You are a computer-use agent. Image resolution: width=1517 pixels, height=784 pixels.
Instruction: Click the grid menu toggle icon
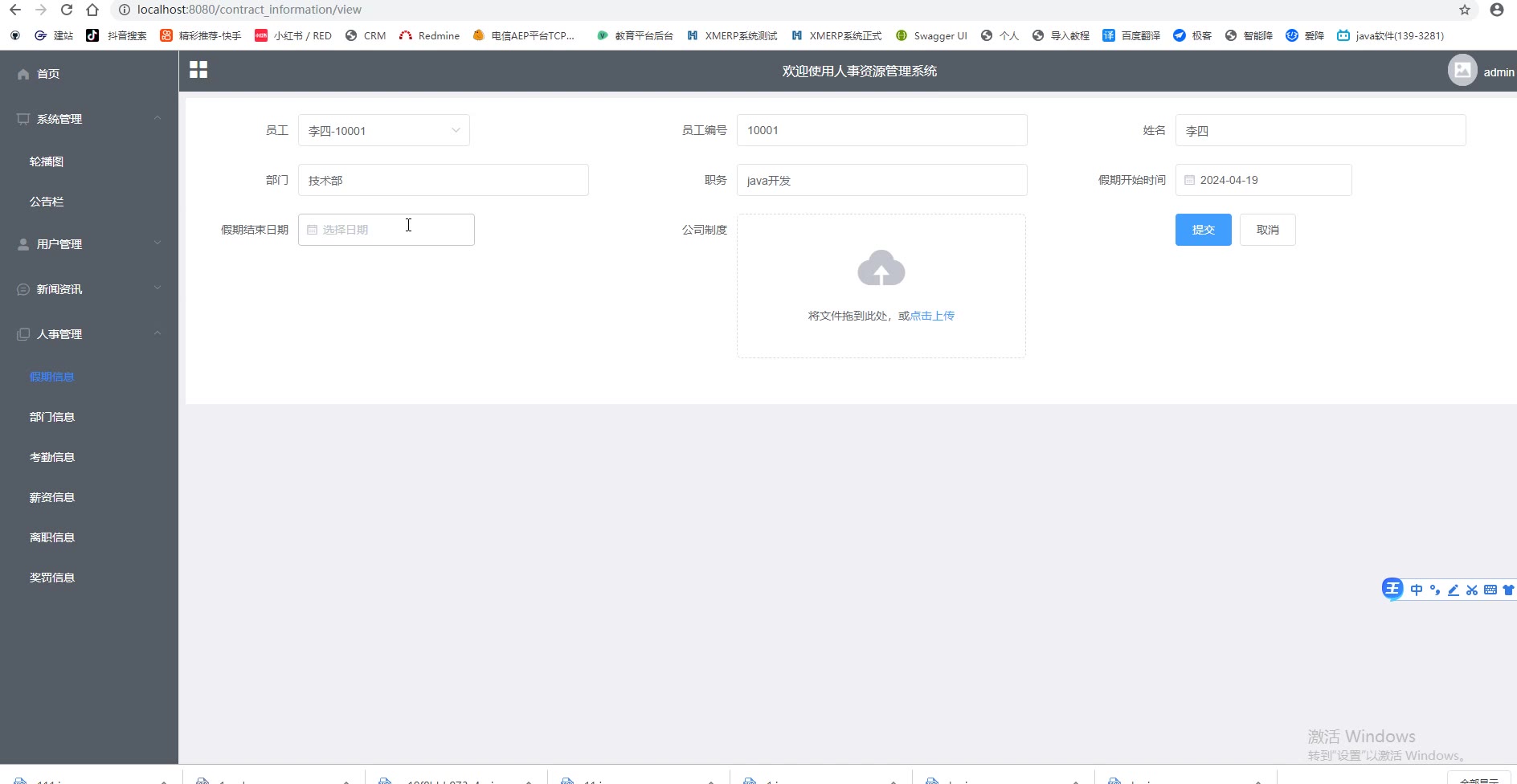point(198,70)
